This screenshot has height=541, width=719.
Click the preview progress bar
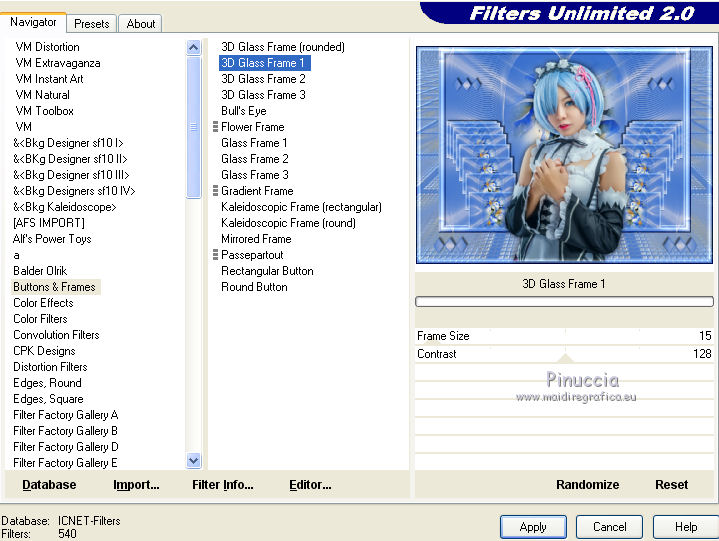pyautogui.click(x=564, y=301)
